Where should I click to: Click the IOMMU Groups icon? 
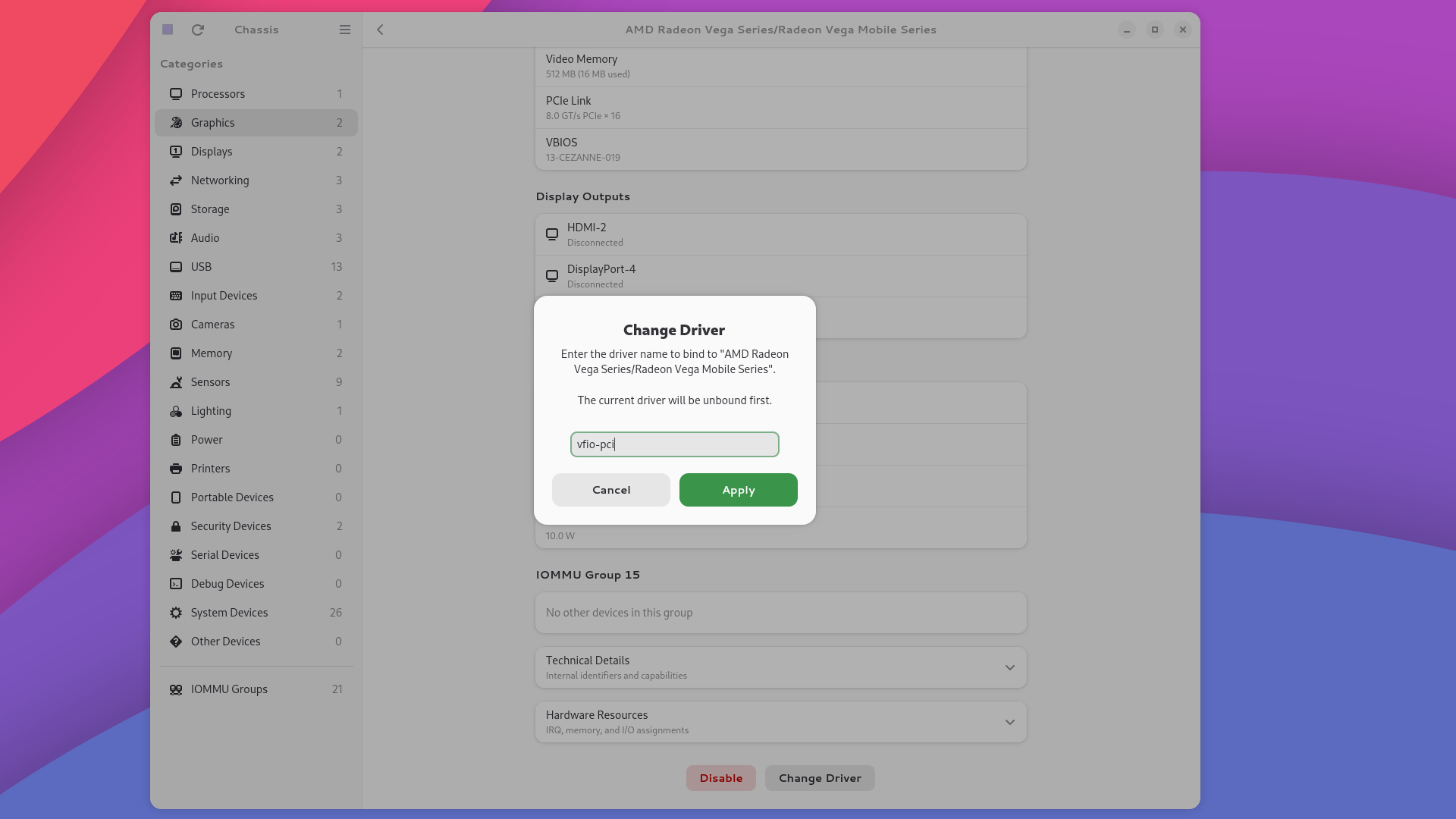coord(176,689)
